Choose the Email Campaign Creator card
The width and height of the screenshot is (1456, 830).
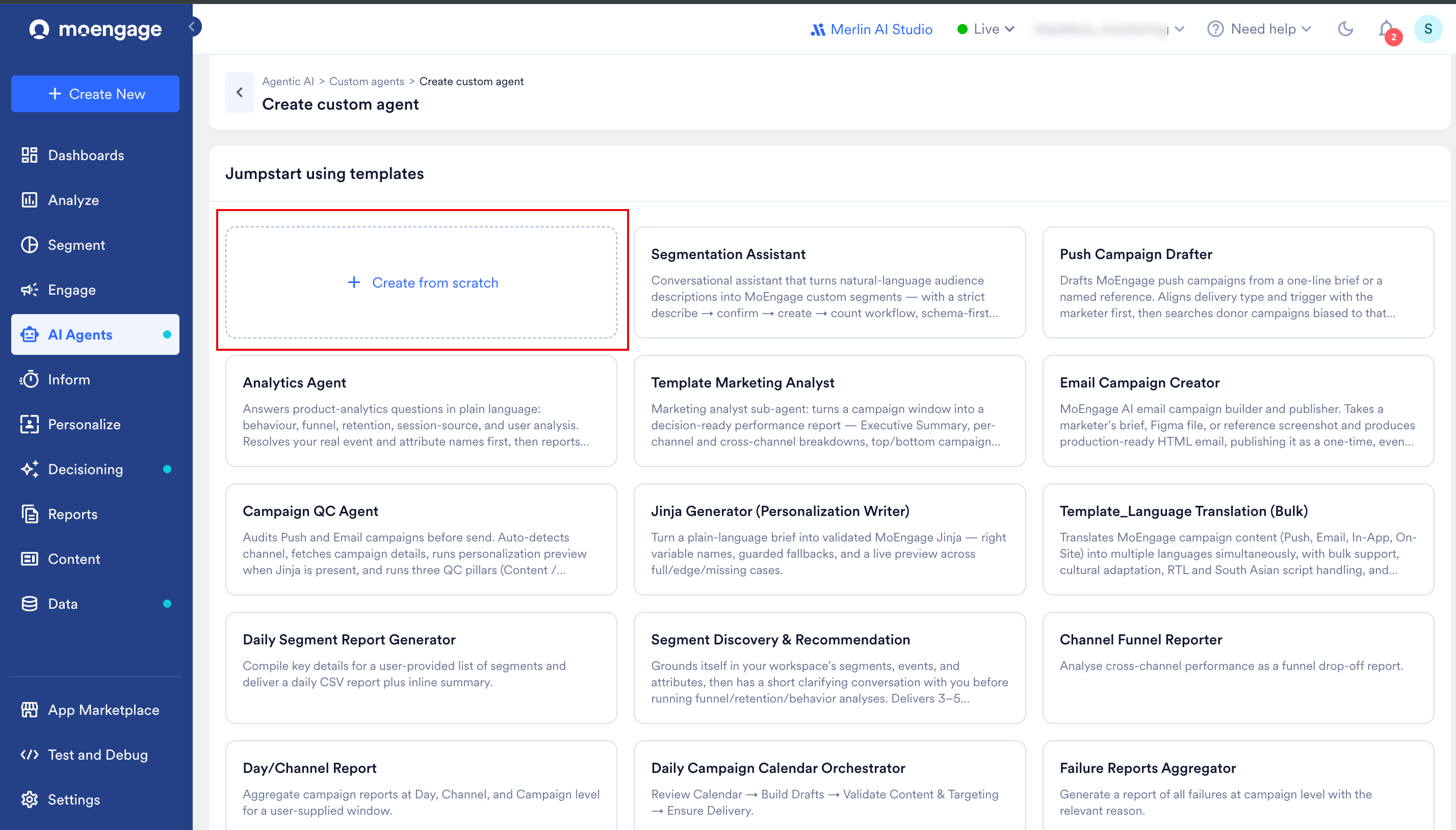pos(1238,411)
